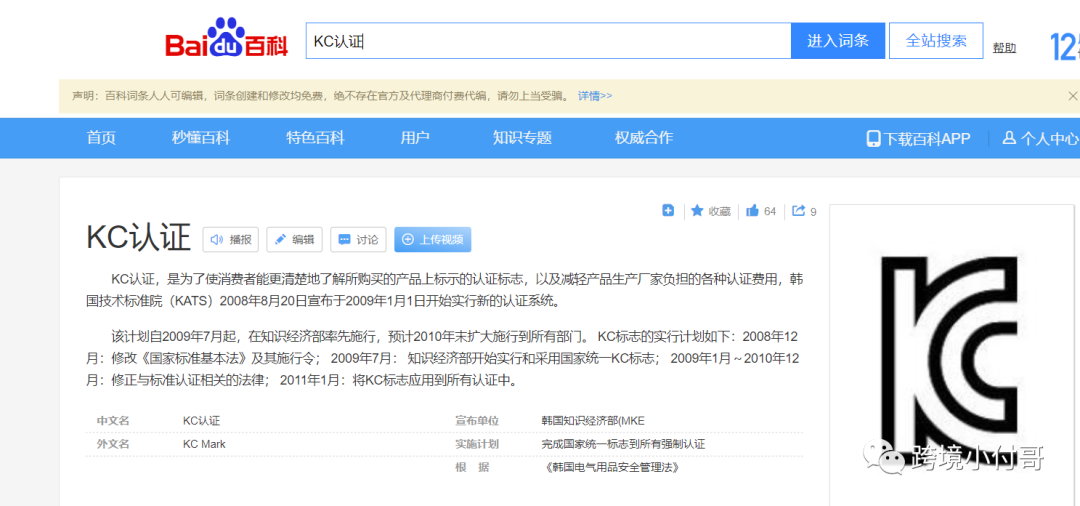Image resolution: width=1080 pixels, height=506 pixels.
Task: Click the 外文名 label
Action: coord(113,444)
